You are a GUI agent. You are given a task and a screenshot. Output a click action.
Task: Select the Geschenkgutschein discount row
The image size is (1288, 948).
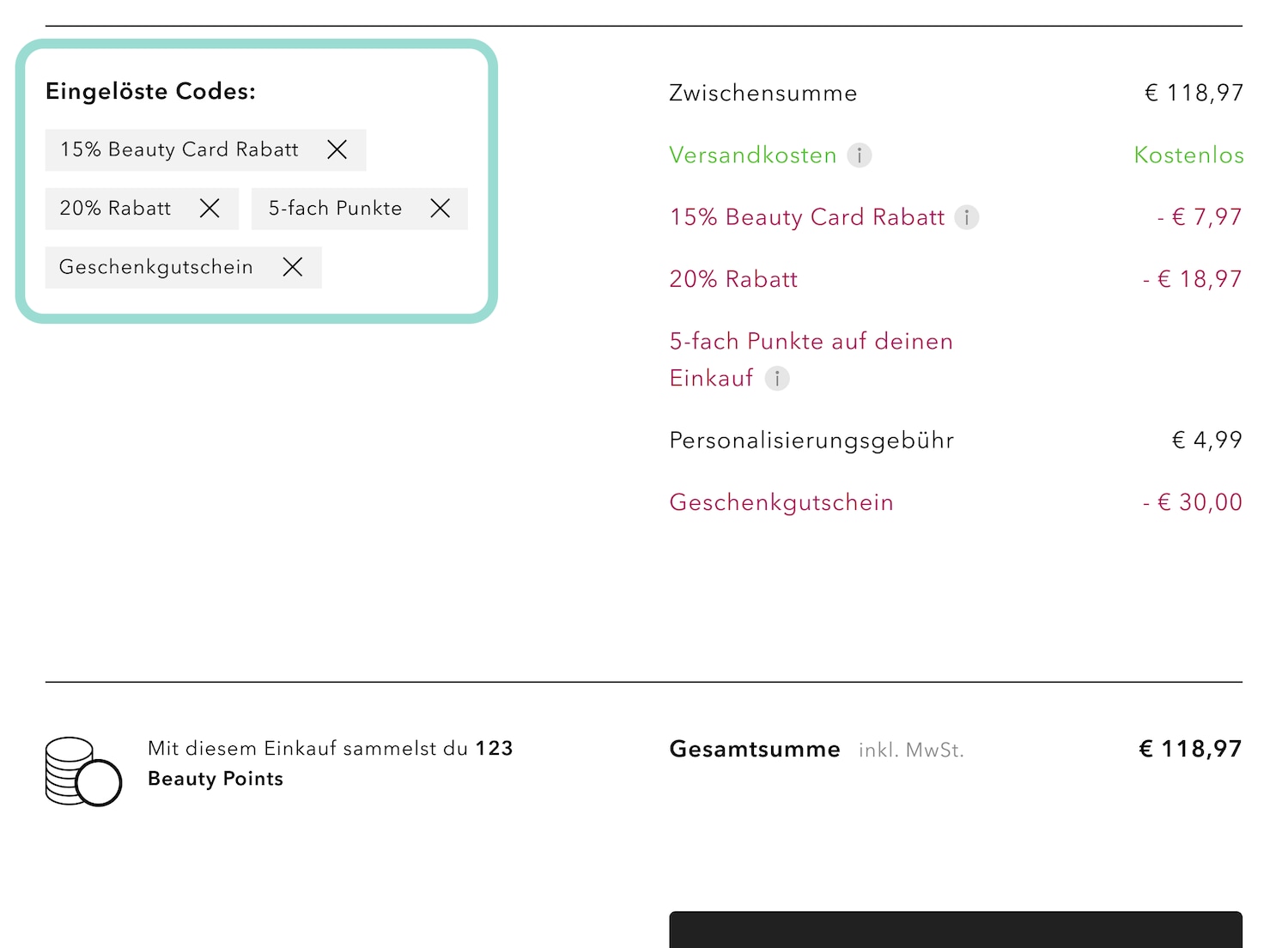[x=781, y=502]
